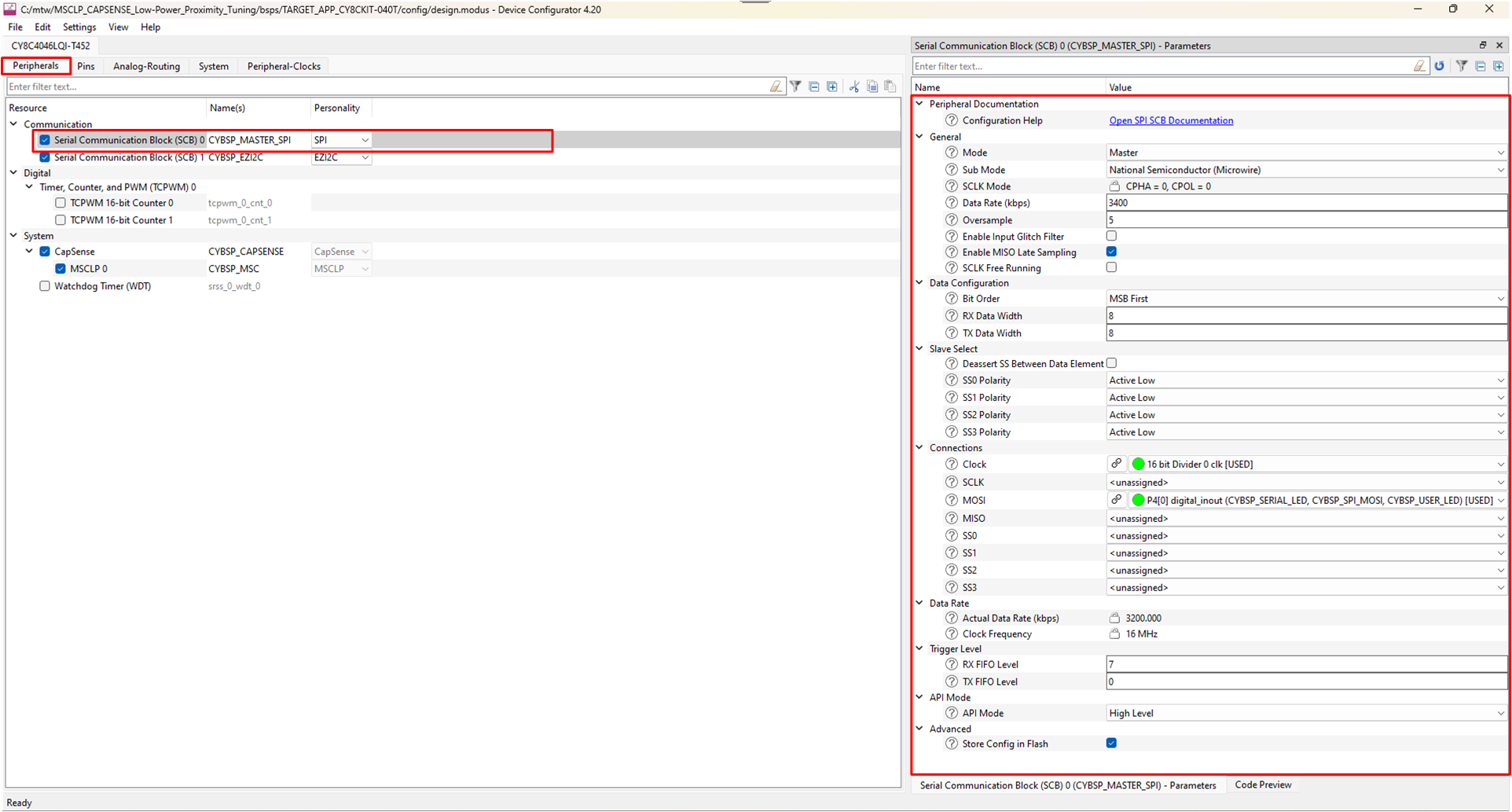Open the Edit menu

coord(42,27)
